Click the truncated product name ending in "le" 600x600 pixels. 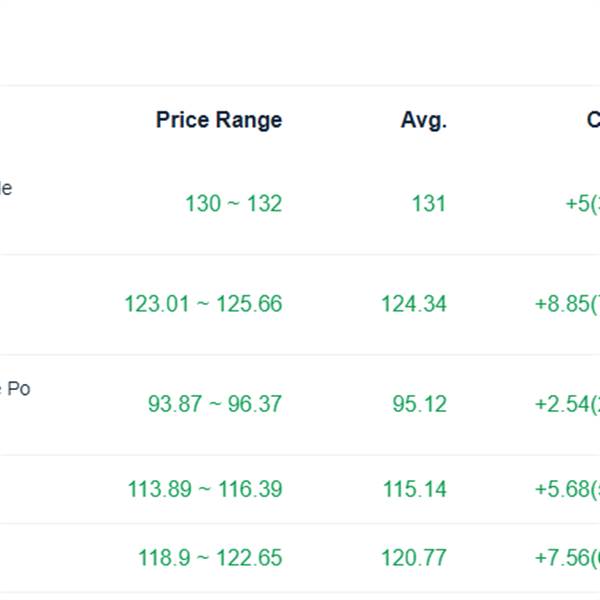pos(6,187)
